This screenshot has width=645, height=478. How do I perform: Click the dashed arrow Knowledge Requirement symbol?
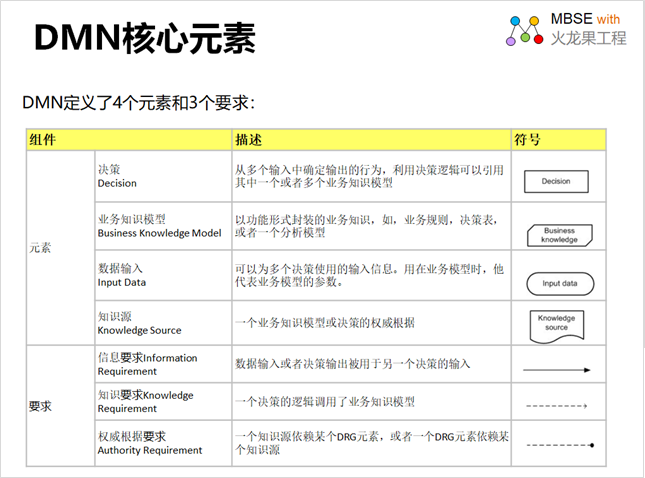(x=557, y=406)
